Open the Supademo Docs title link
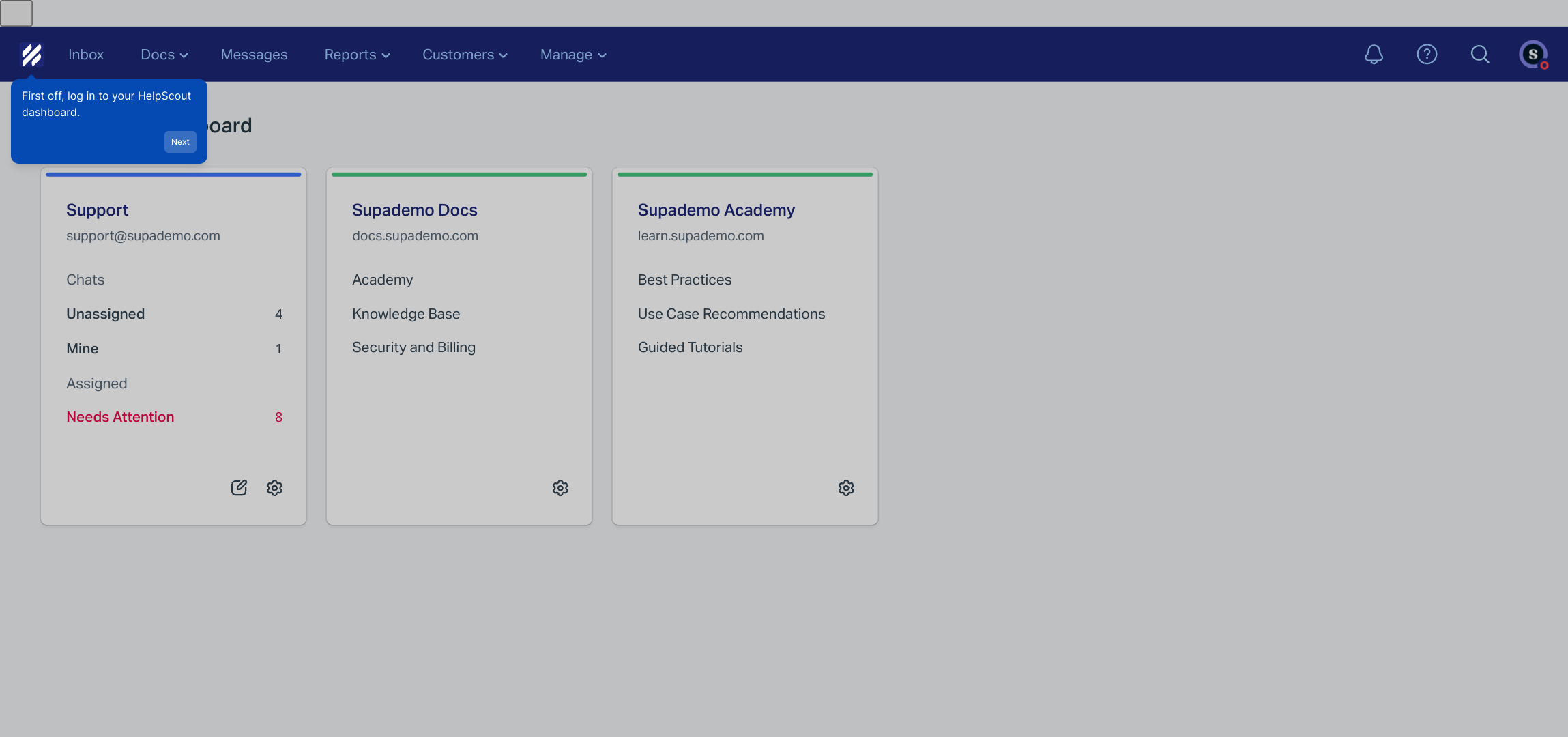This screenshot has width=1568, height=737. [x=415, y=210]
